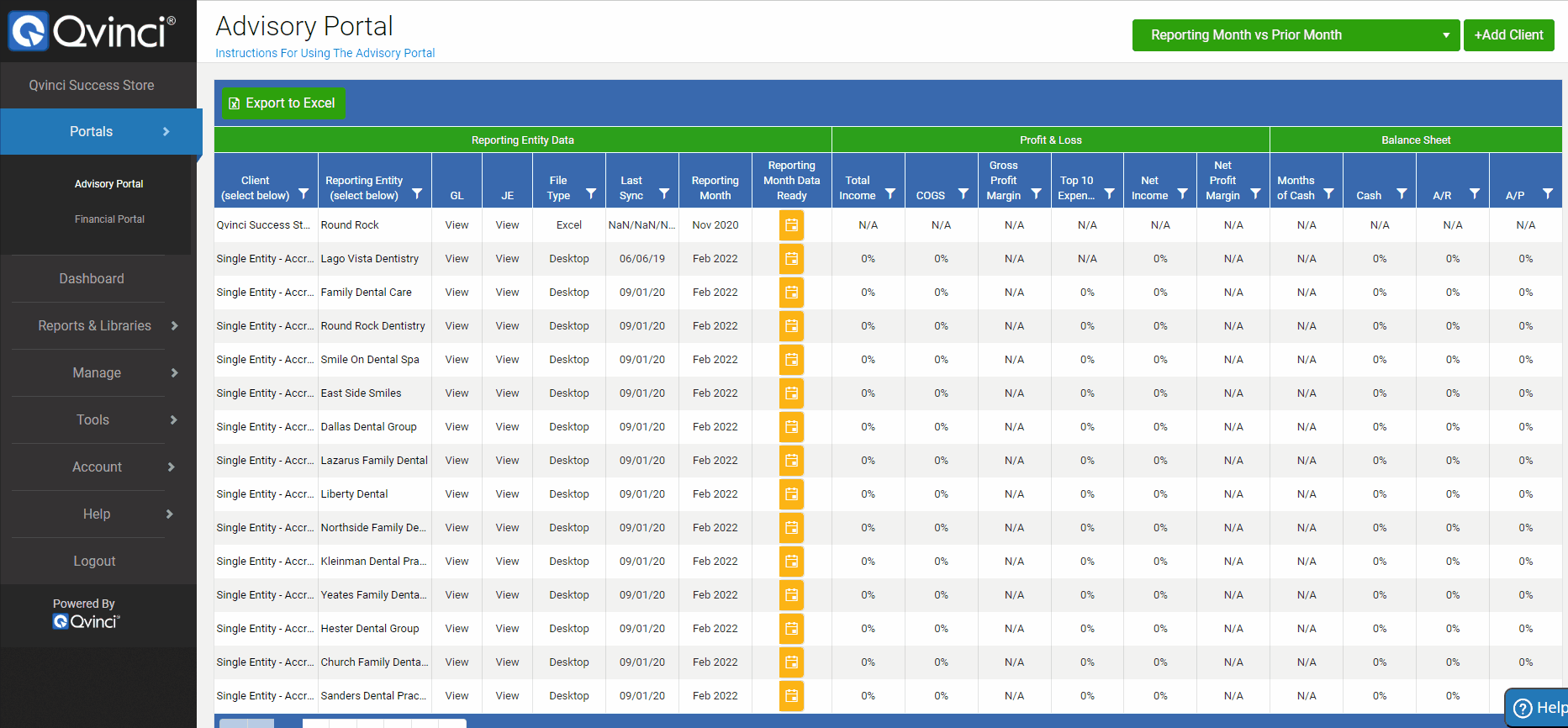Image resolution: width=1568 pixels, height=728 pixels.
Task: Click Logout in the sidebar
Action: tap(94, 562)
